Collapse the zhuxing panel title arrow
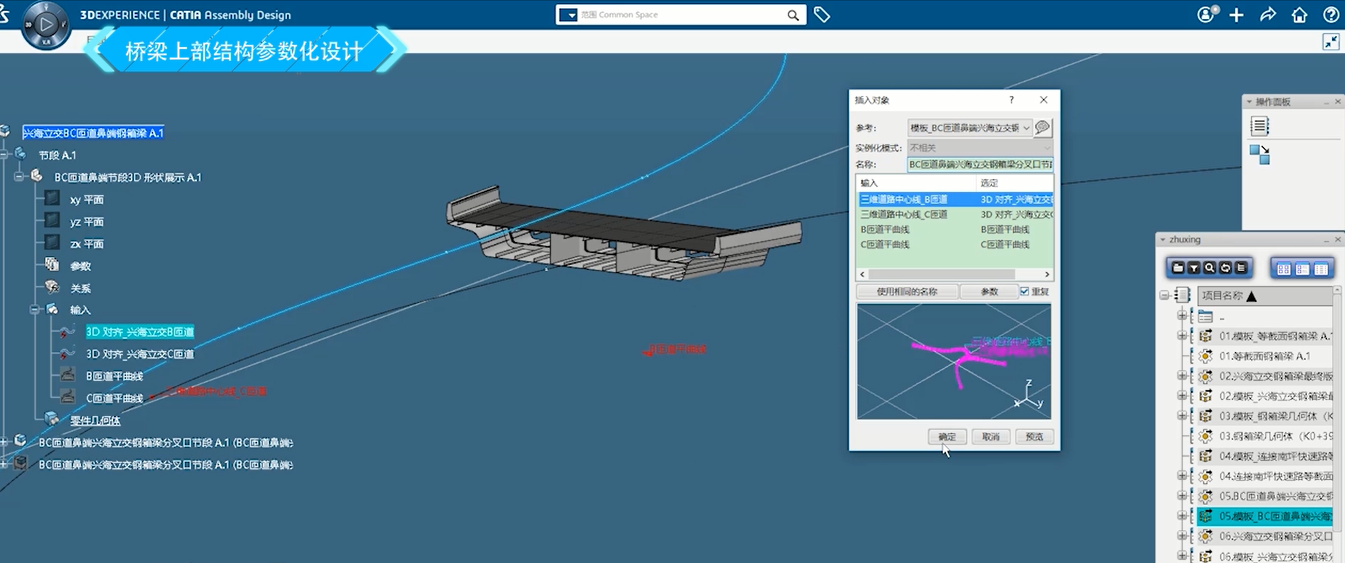1345x563 pixels. click(1163, 240)
